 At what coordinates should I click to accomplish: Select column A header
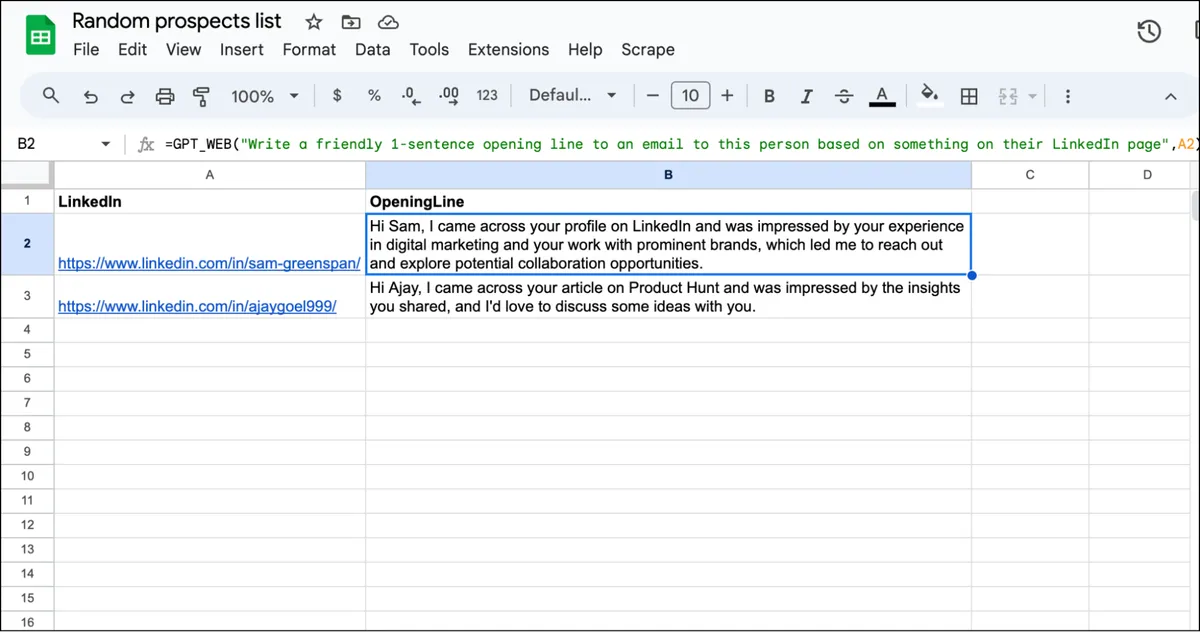pyautogui.click(x=210, y=174)
